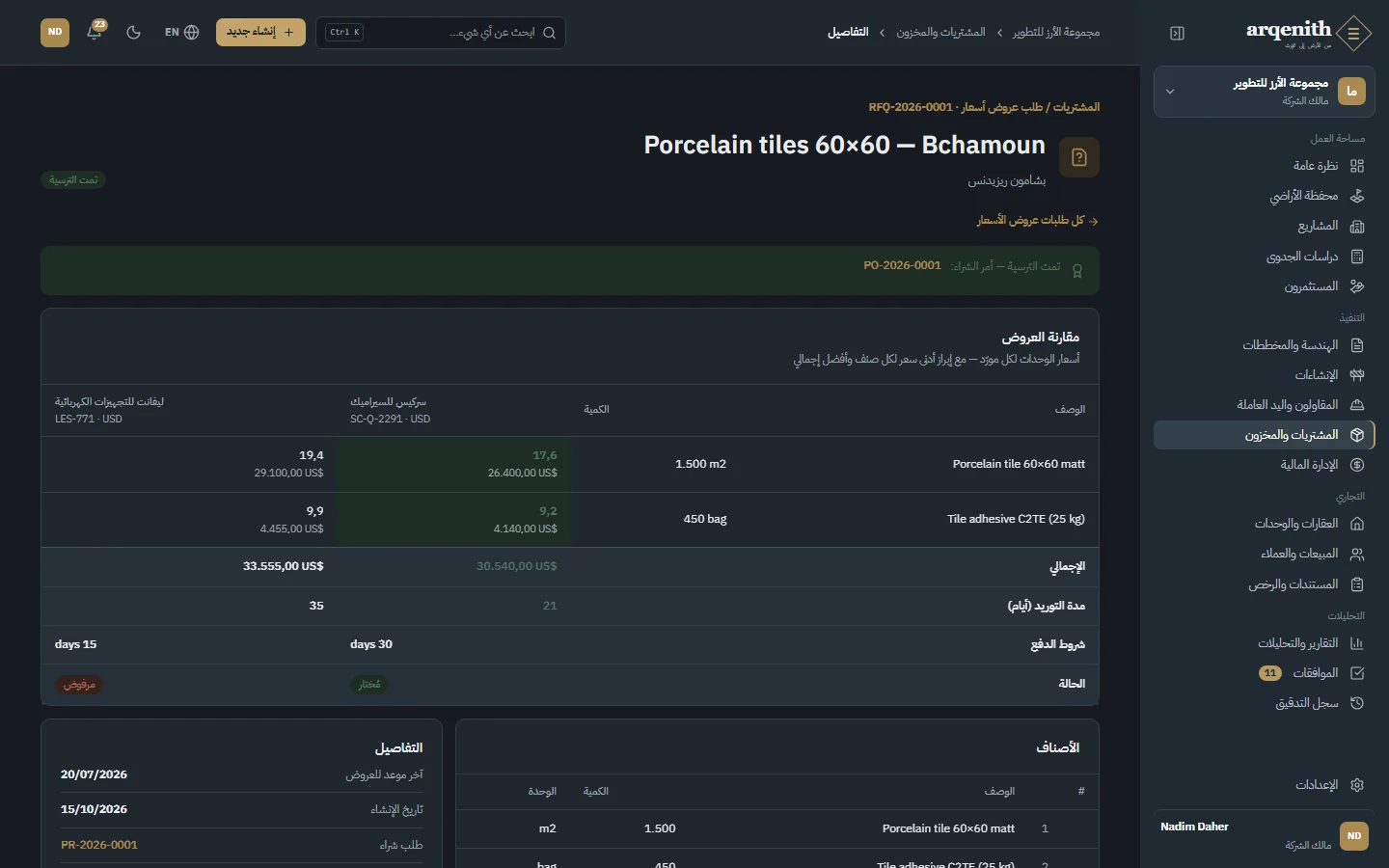
Task: Switch language with EN globe button
Action: click(x=181, y=32)
